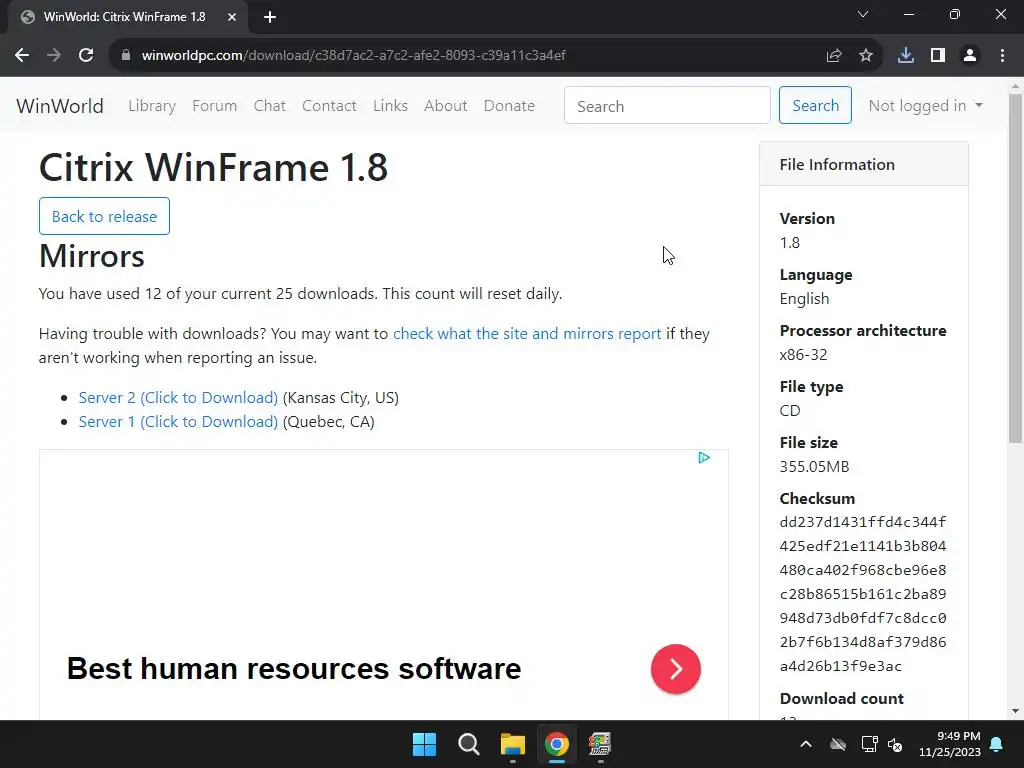This screenshot has width=1024, height=768.
Task: Click the Chrome taskbar icon
Action: pyautogui.click(x=556, y=744)
